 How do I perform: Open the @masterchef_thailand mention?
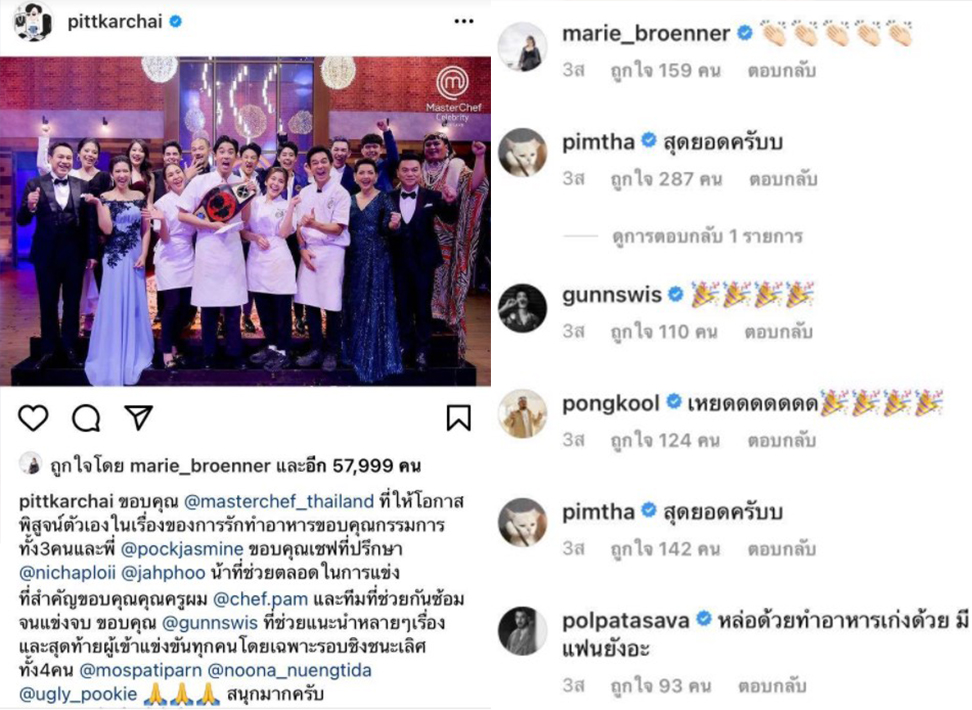(x=279, y=501)
